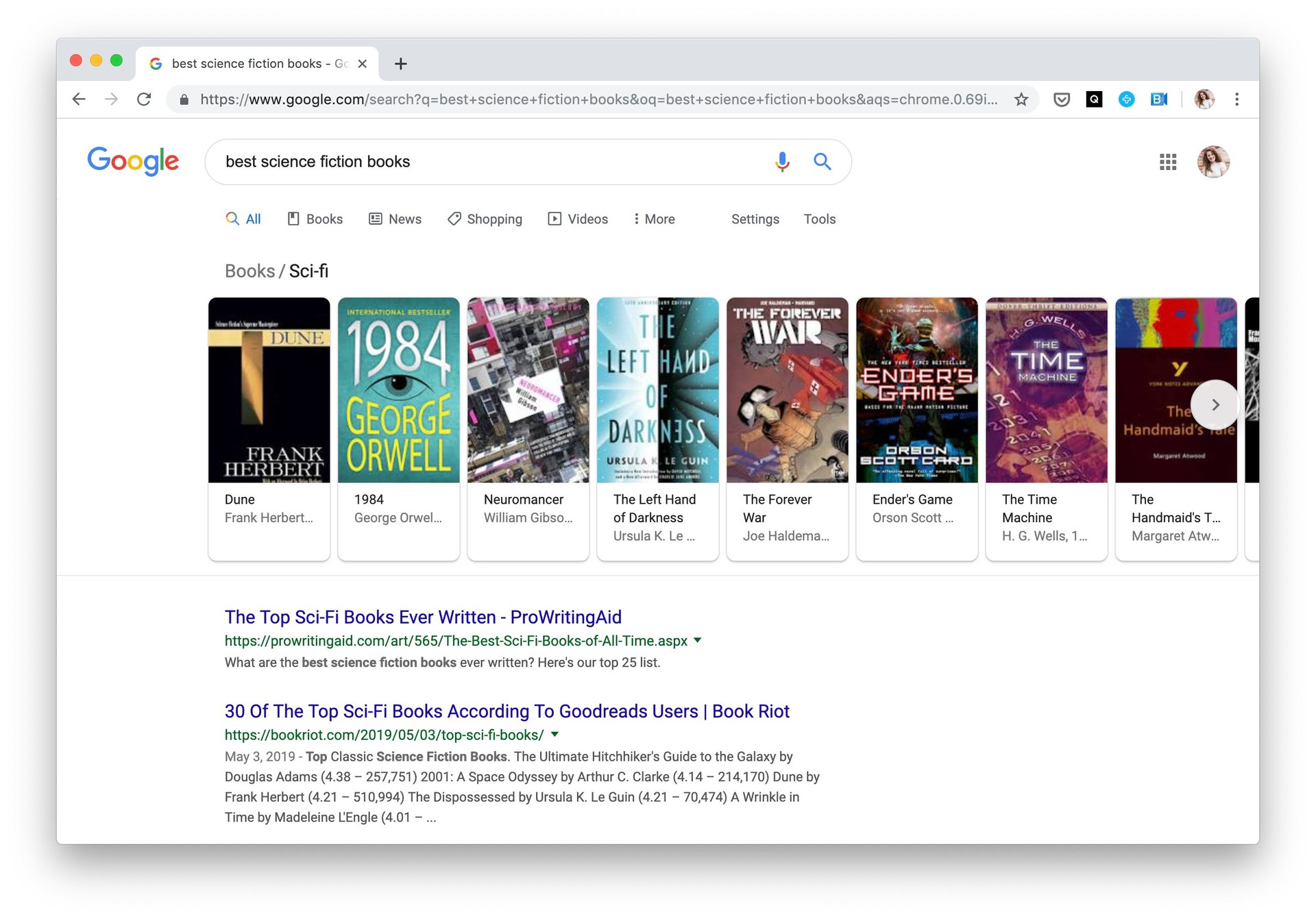
Task: Open a new tab with plus button
Action: coord(401,64)
